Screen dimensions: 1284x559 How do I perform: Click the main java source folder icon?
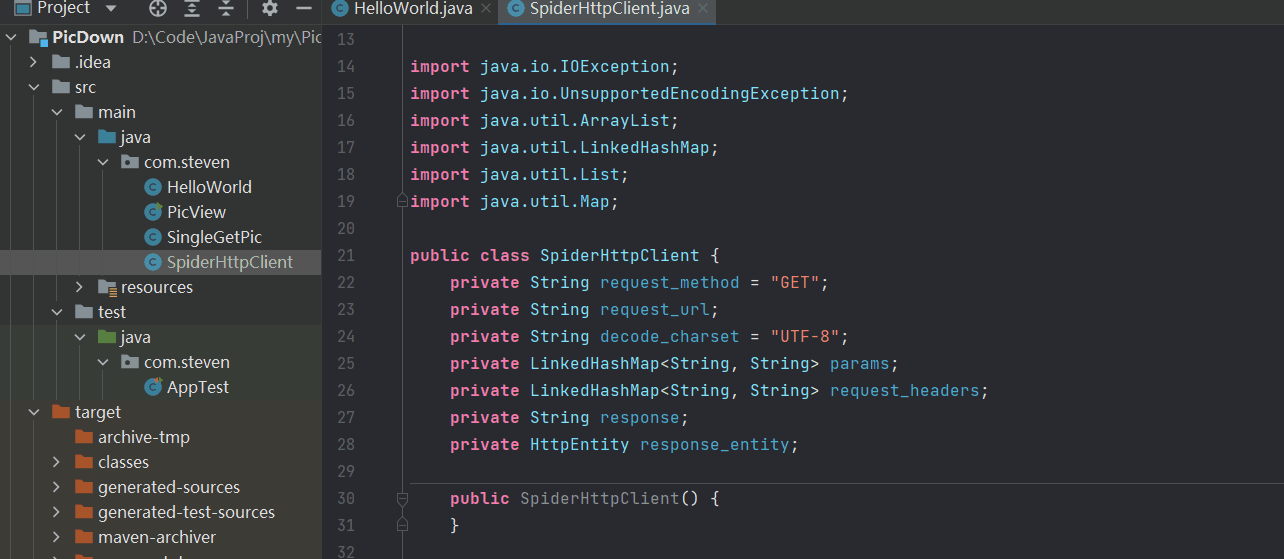coord(107,137)
